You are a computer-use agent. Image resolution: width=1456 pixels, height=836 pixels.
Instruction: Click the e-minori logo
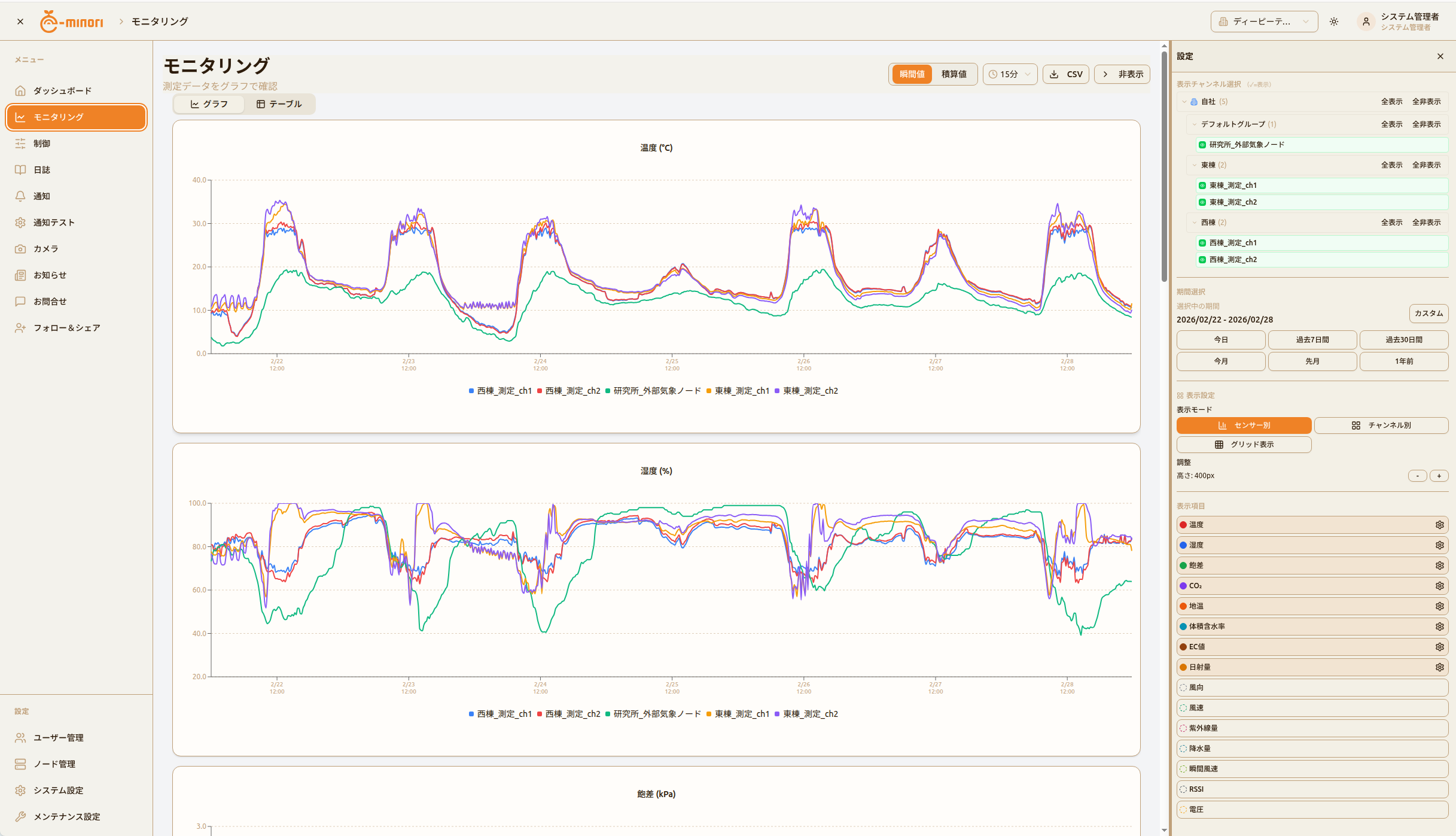click(x=72, y=22)
